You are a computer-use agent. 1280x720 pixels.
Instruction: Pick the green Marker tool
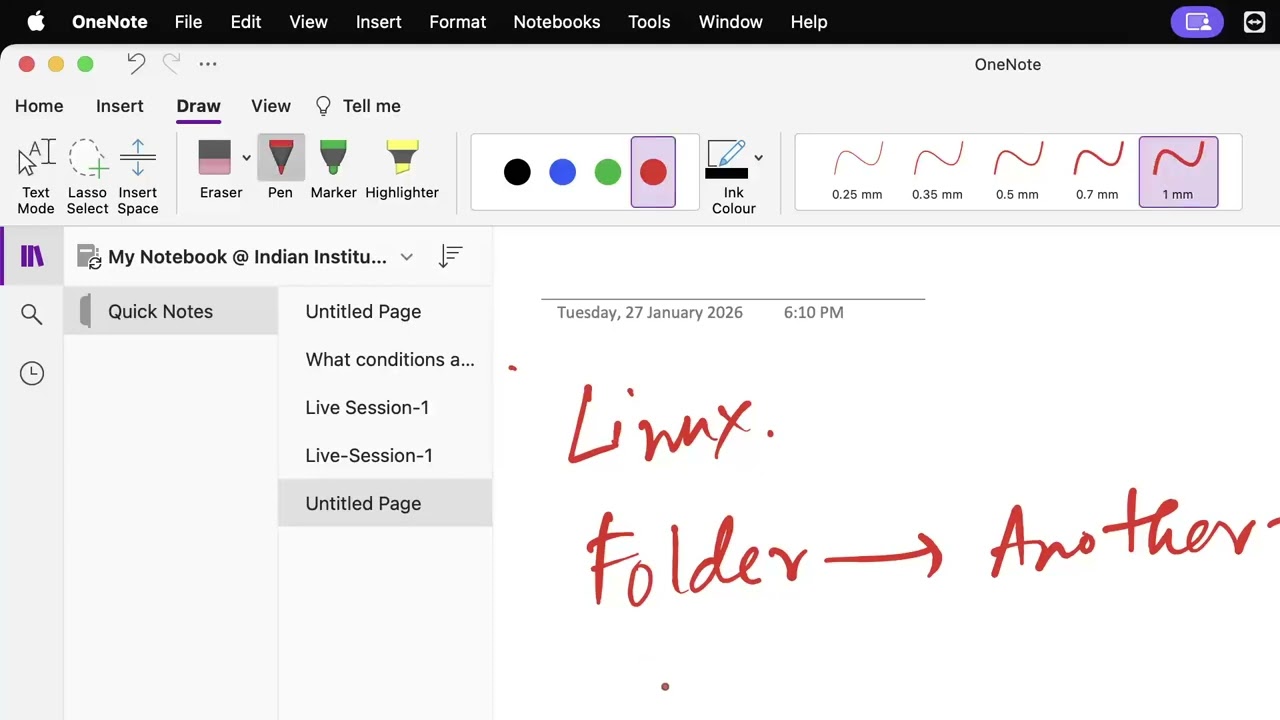pos(333,168)
